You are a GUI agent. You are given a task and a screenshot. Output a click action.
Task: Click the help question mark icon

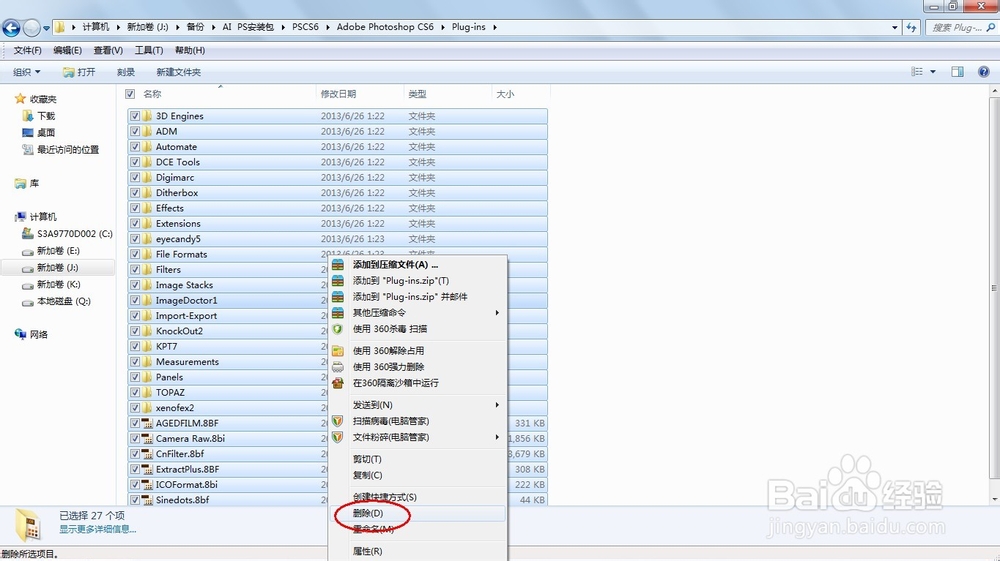984,71
